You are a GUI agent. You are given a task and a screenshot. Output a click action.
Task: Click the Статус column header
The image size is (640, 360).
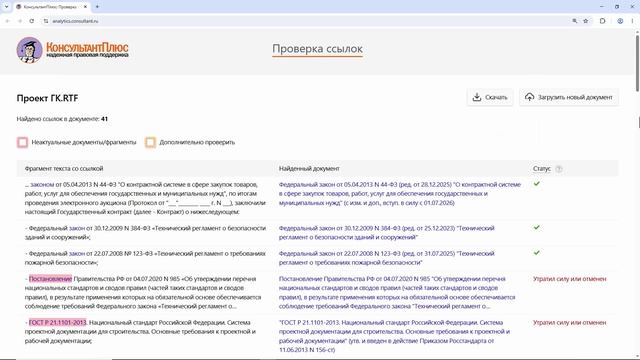pyautogui.click(x=542, y=169)
